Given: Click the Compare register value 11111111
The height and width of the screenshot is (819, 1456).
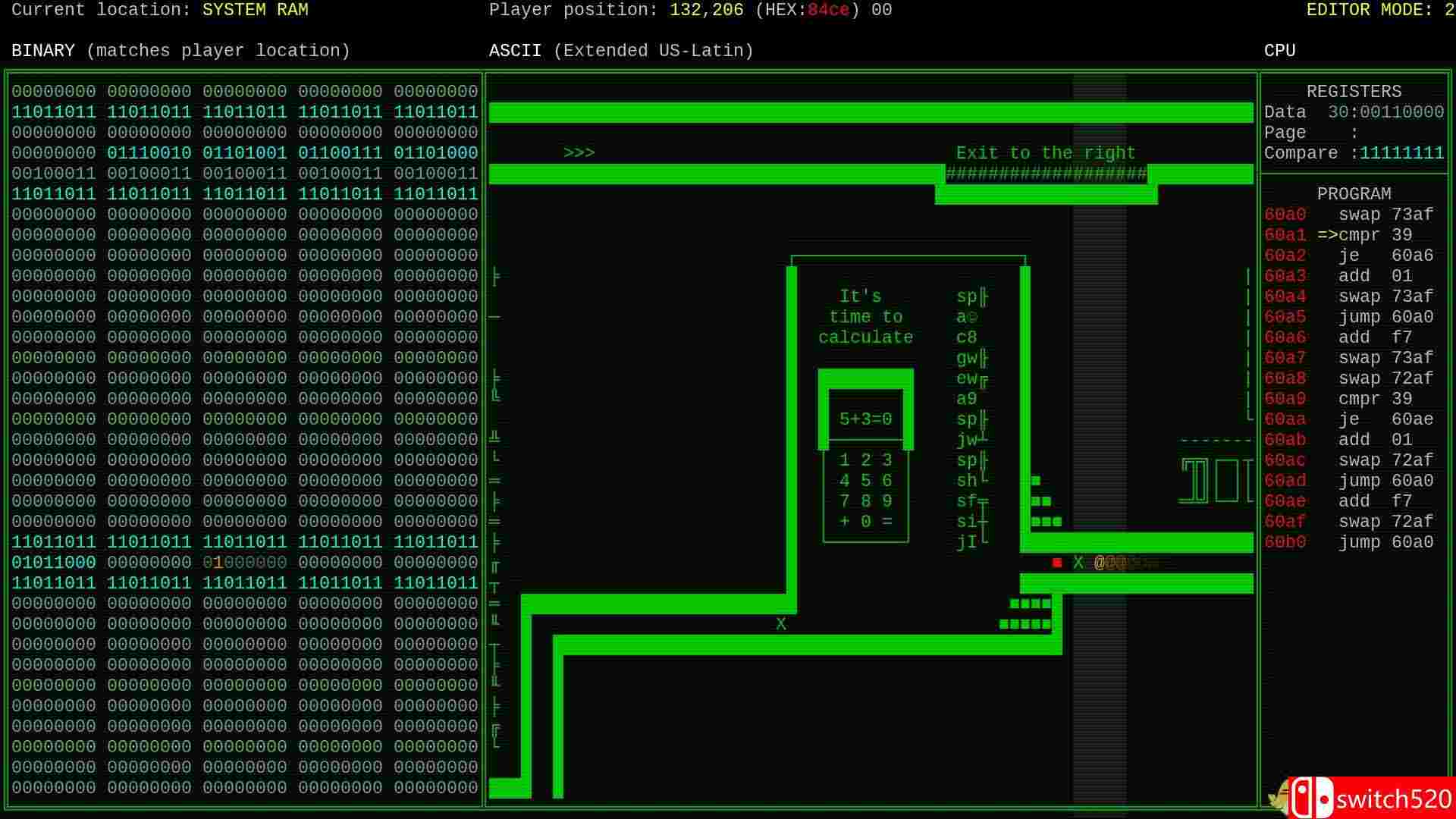Looking at the screenshot, I should point(1401,153).
